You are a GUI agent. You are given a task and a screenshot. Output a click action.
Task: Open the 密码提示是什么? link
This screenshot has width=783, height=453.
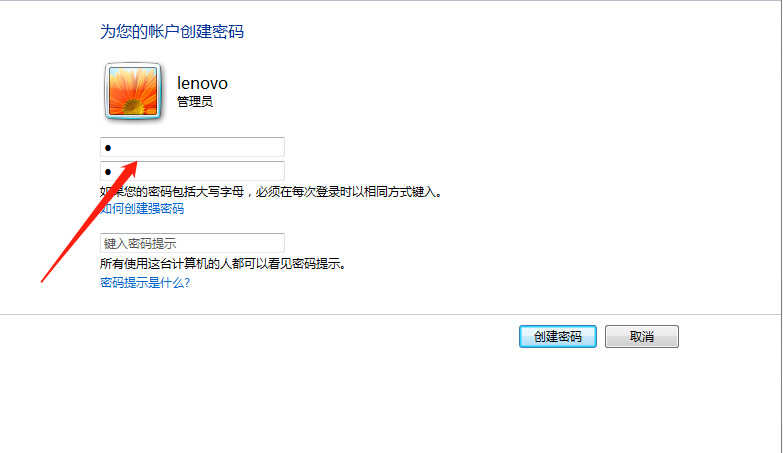[145, 283]
